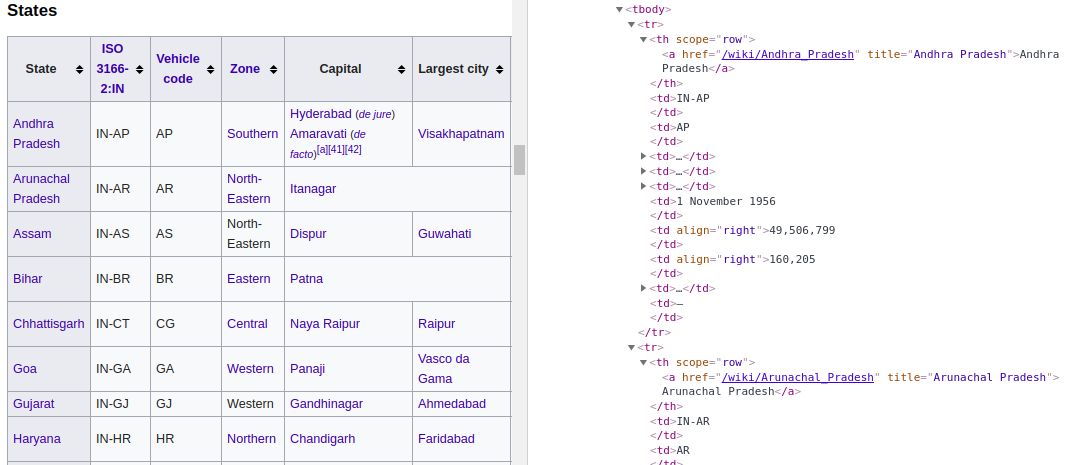The width and height of the screenshot is (1084, 465).
Task: Open the Gujarat link
Action: (x=33, y=404)
